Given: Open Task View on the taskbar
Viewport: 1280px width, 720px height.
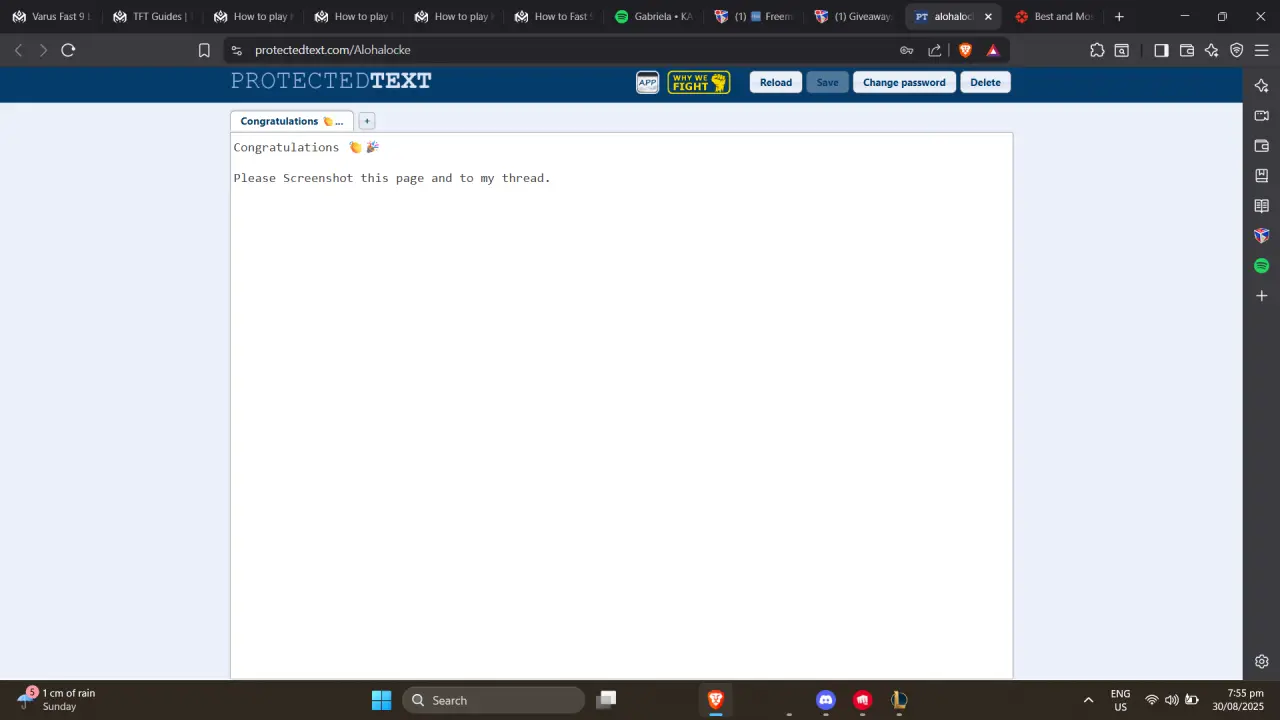Looking at the screenshot, I should 606,700.
